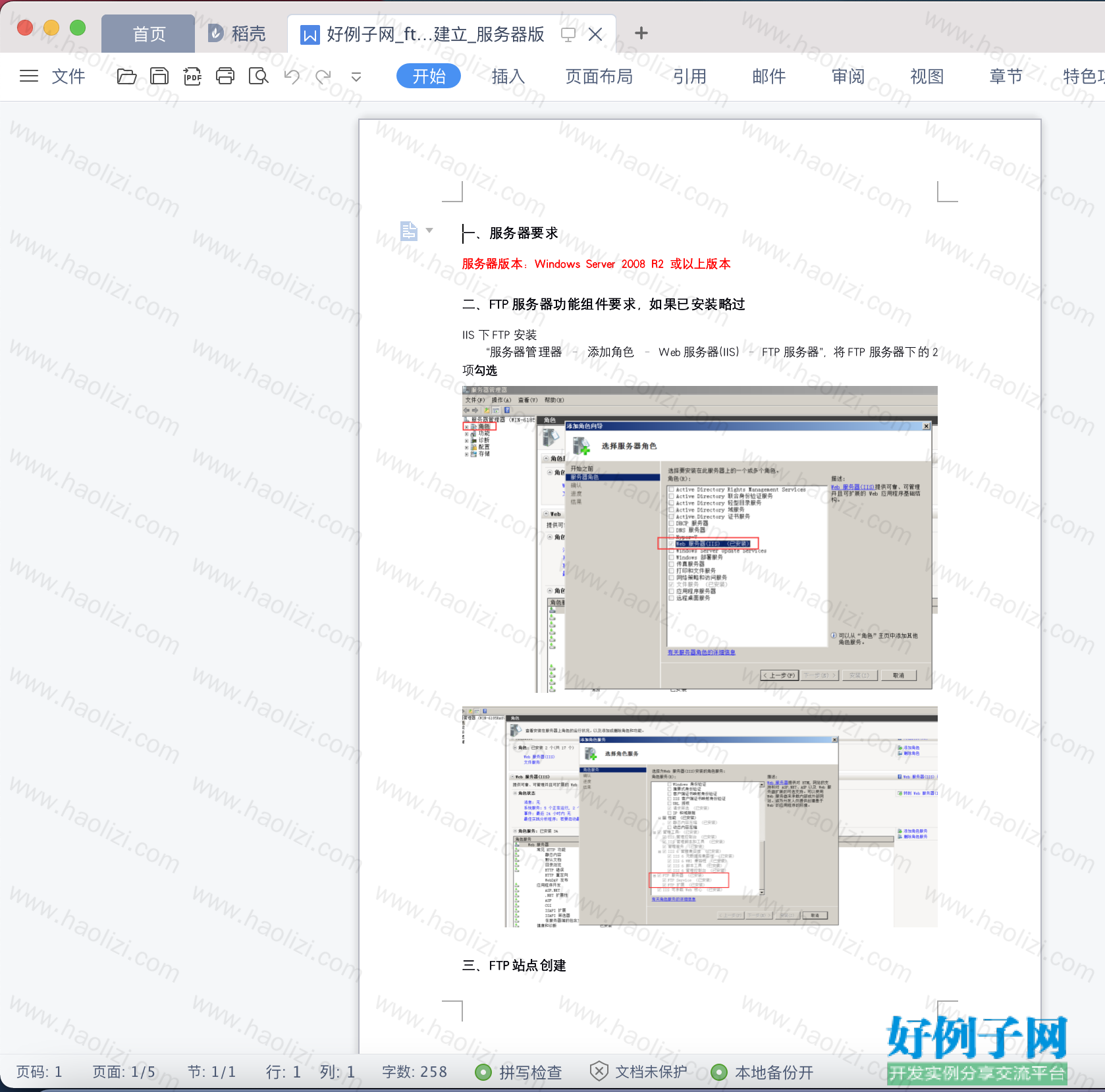The height and width of the screenshot is (1092, 1105).
Task: Click the 节: 1/1 status entry
Action: point(211,1072)
